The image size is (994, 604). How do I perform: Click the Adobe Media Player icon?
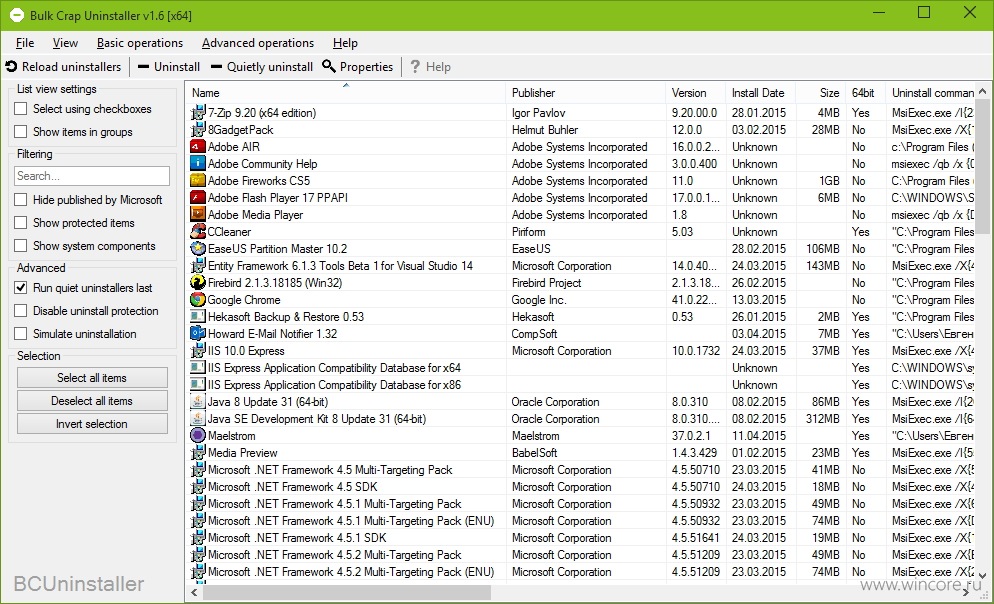click(x=198, y=215)
